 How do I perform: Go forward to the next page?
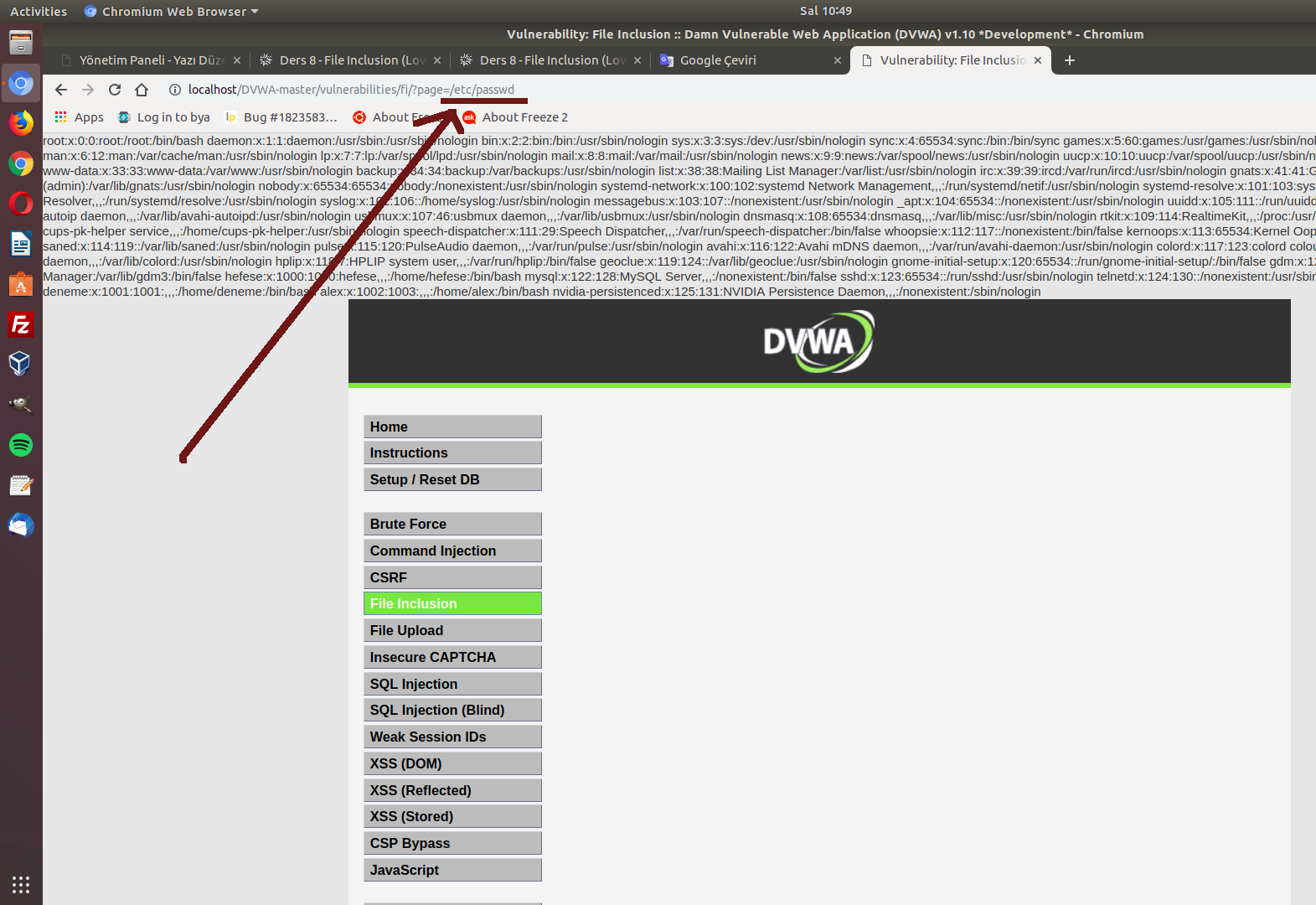point(88,90)
